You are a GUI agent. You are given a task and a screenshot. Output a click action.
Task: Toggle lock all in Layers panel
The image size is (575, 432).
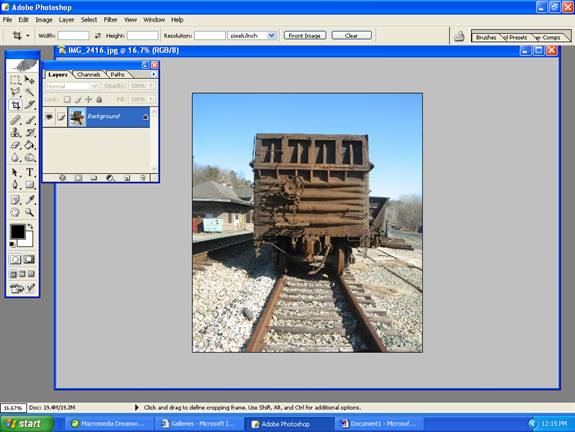(x=99, y=99)
